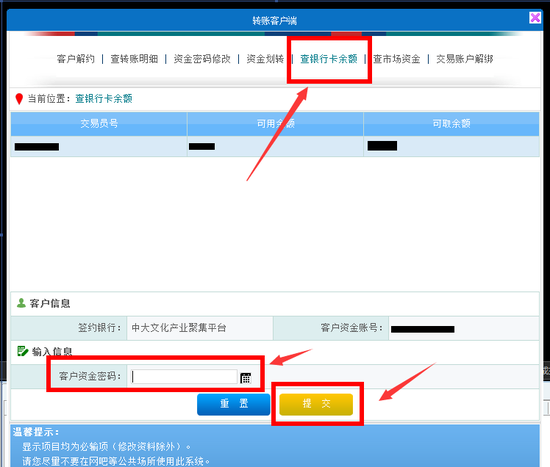Viewport: 550px width, 467px height.
Task: Click the 查银行卡余额 breadcrumb link
Action: point(104,99)
